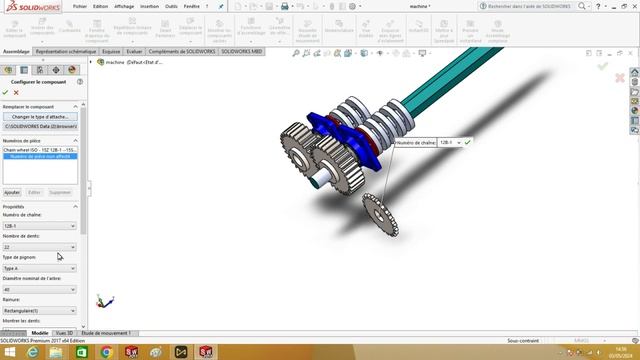The image size is (640, 360).
Task: Open the Options gear icon in top toolbar
Action: coord(352,6)
